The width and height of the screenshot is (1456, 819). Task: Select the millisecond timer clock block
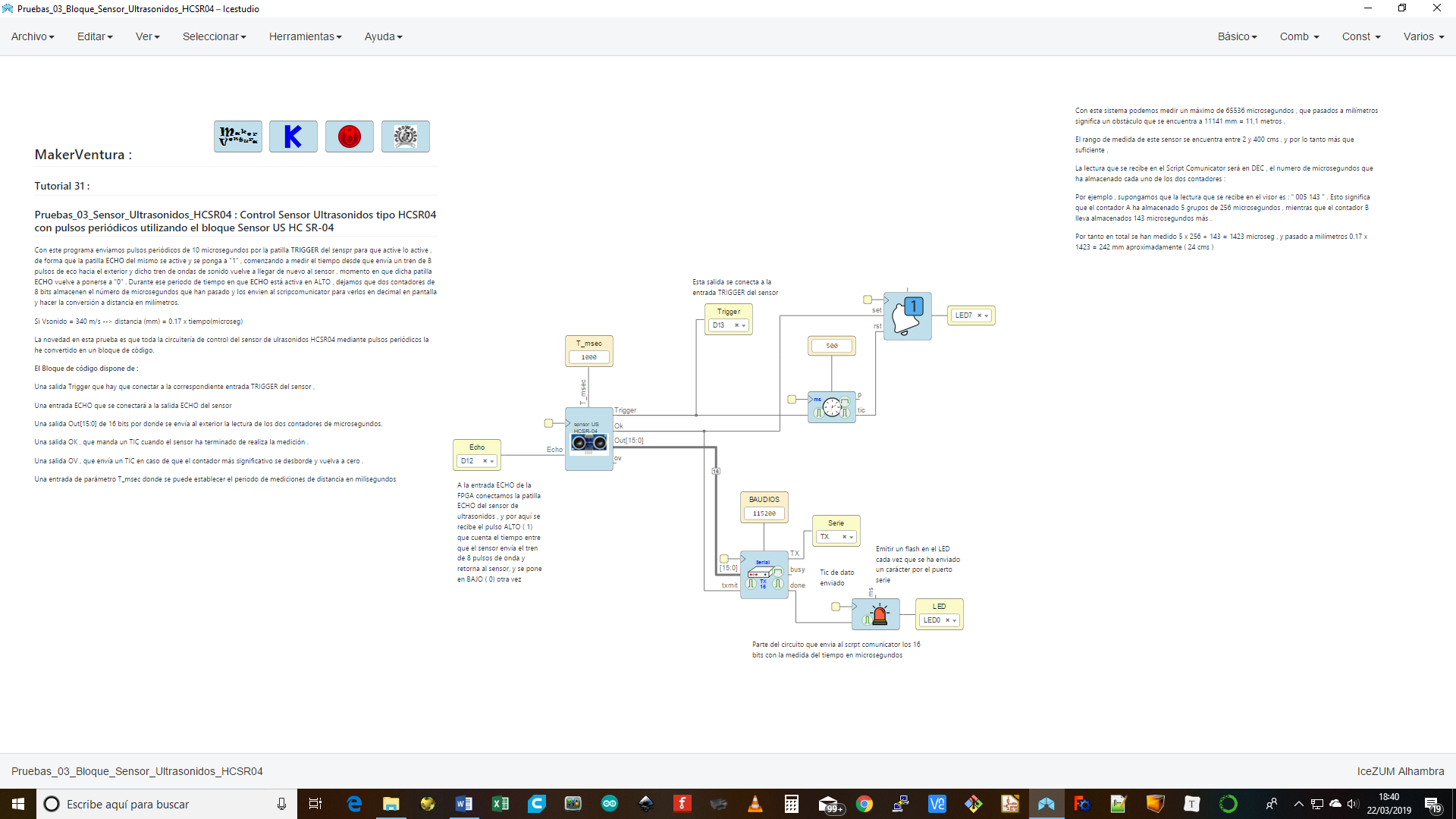tap(832, 407)
